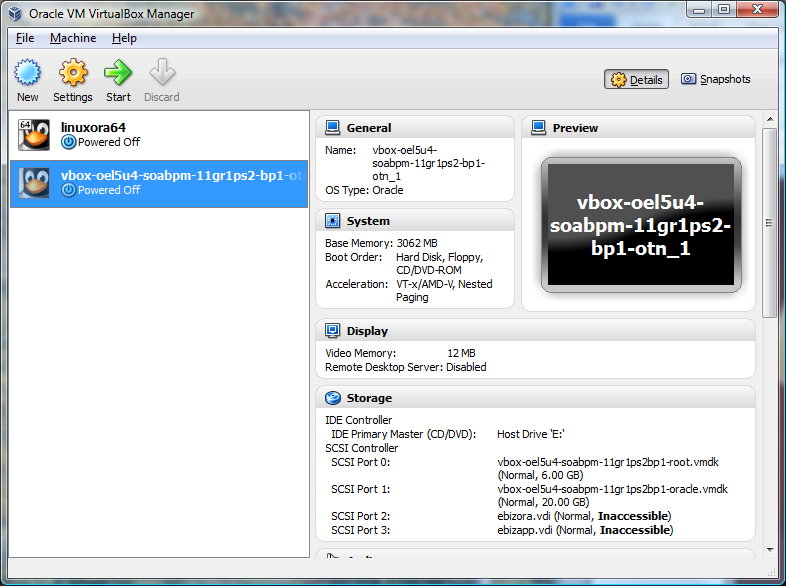The height and width of the screenshot is (586, 786).
Task: Open the Help menu
Action: tap(124, 38)
